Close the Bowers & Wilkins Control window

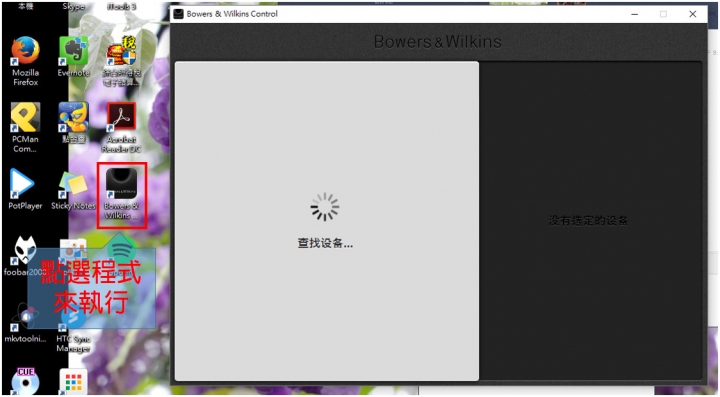693,14
